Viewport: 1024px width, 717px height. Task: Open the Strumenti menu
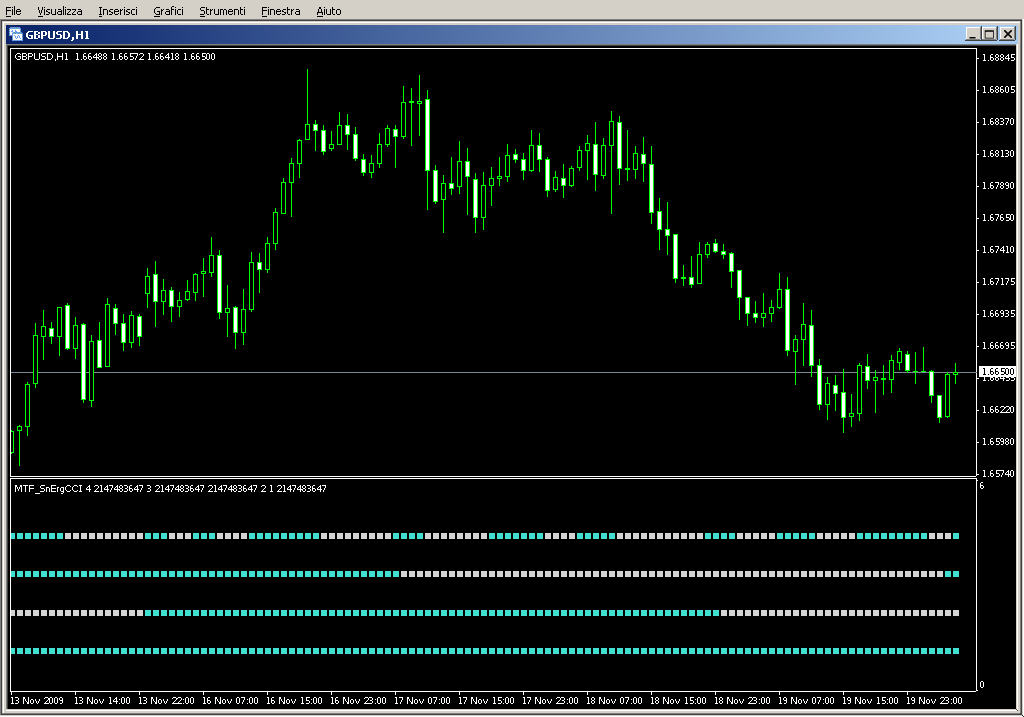point(222,11)
